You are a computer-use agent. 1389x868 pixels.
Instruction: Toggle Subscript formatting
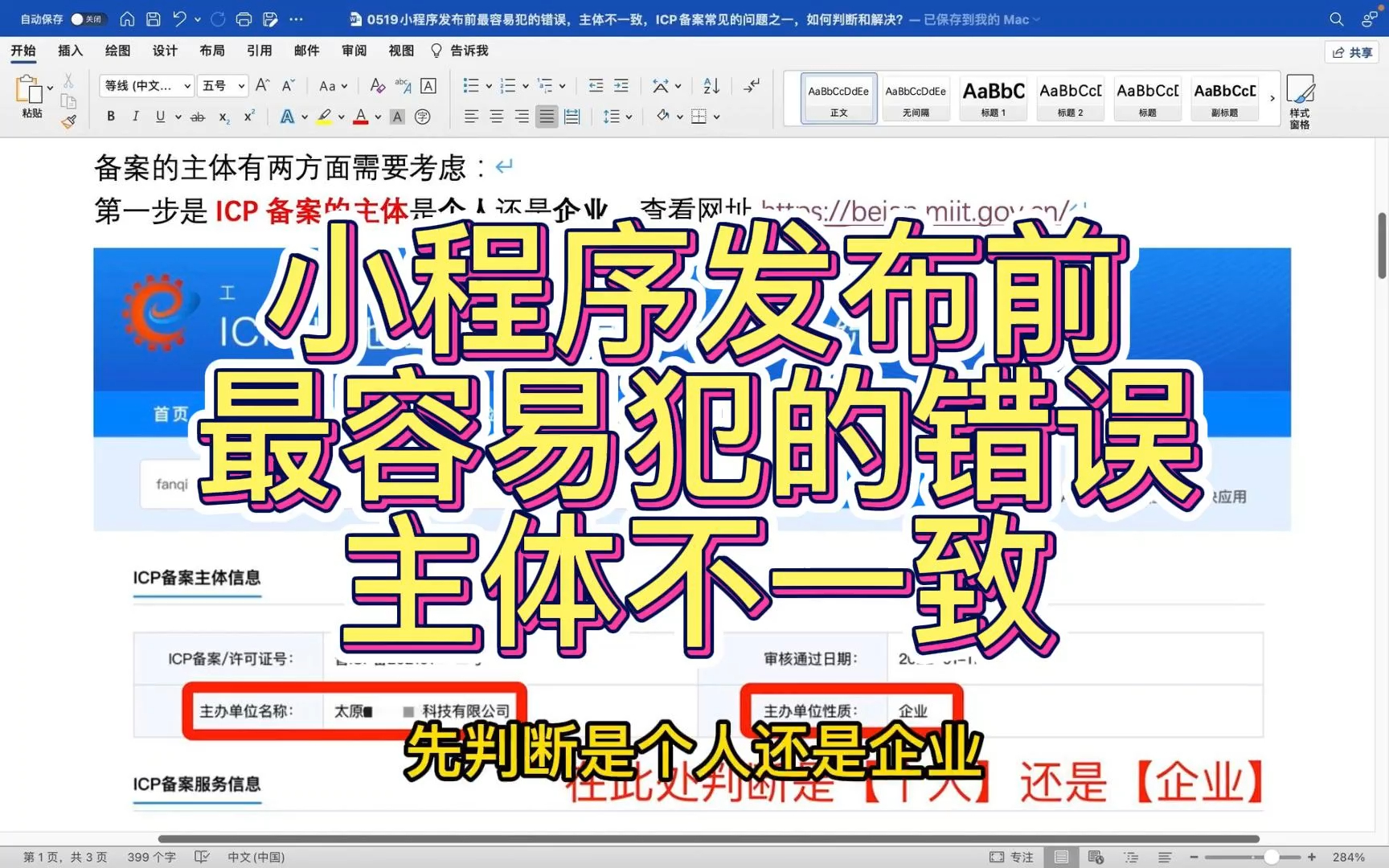(224, 117)
